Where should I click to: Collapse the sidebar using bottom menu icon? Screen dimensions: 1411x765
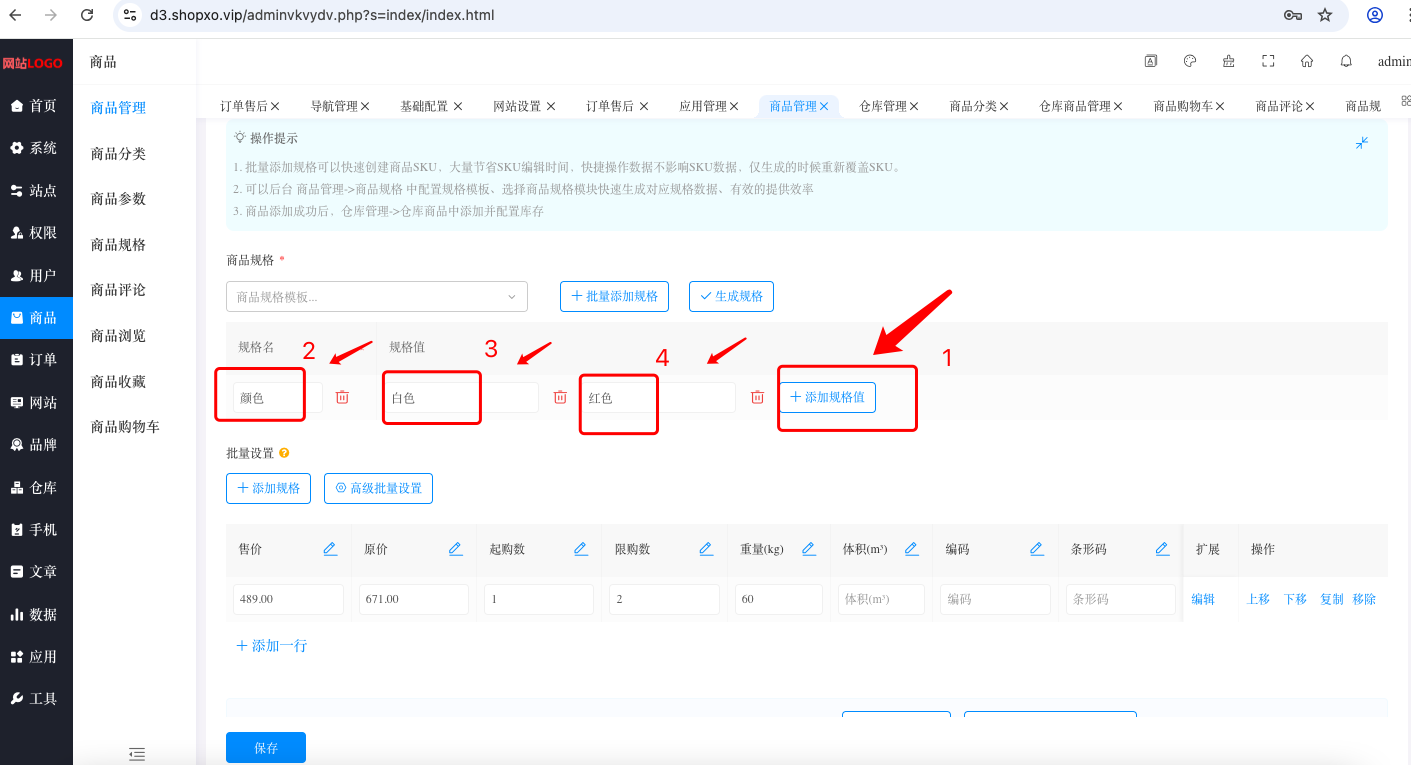point(137,753)
